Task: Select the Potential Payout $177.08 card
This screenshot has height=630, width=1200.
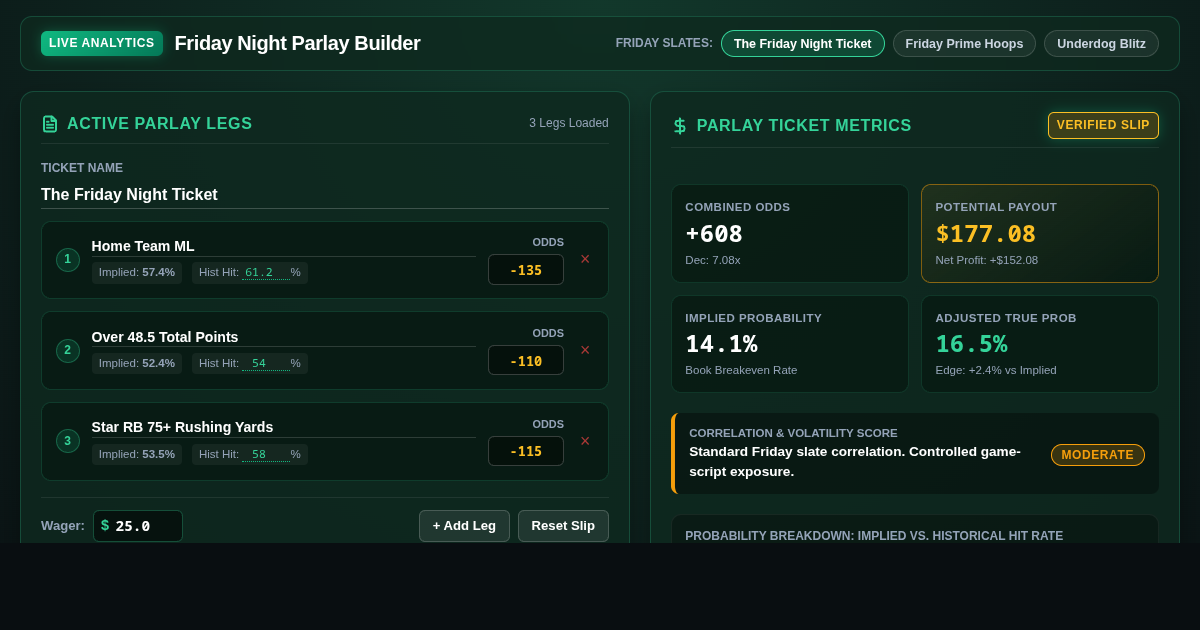Action: pyautogui.click(x=1040, y=234)
